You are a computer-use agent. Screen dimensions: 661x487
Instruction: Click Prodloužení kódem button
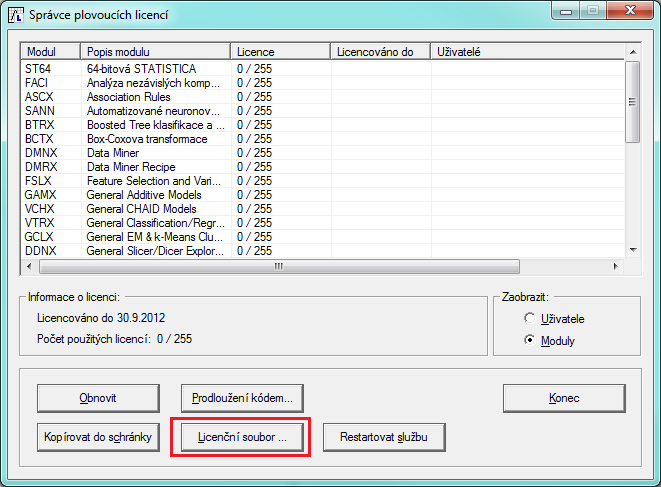(x=242, y=398)
